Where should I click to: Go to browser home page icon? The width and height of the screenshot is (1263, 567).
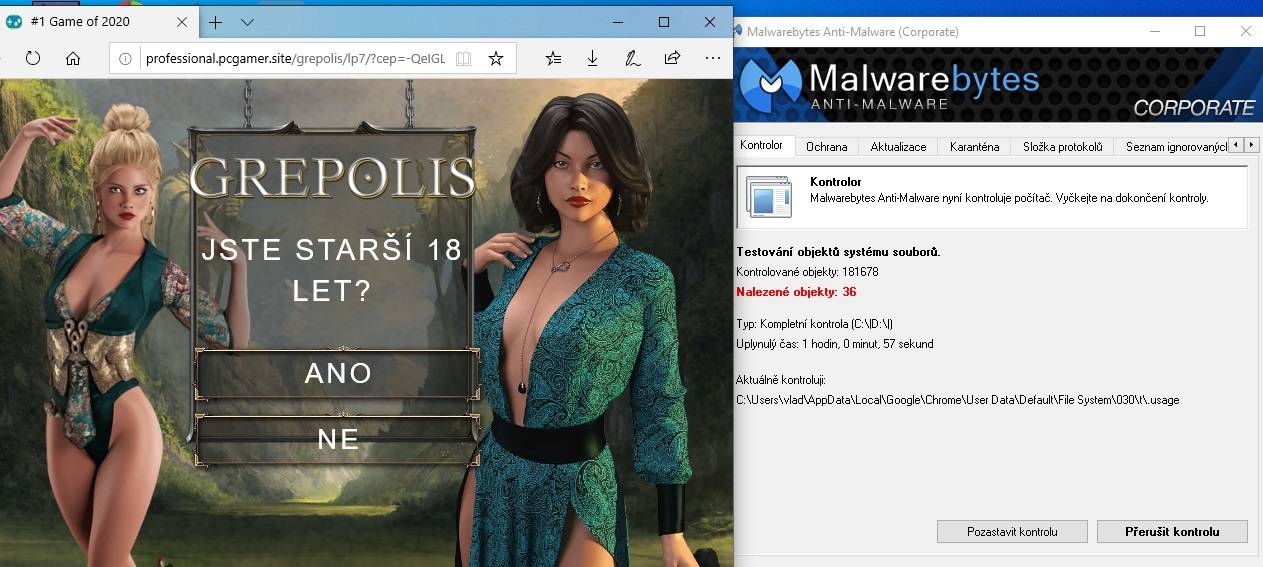[x=73, y=58]
